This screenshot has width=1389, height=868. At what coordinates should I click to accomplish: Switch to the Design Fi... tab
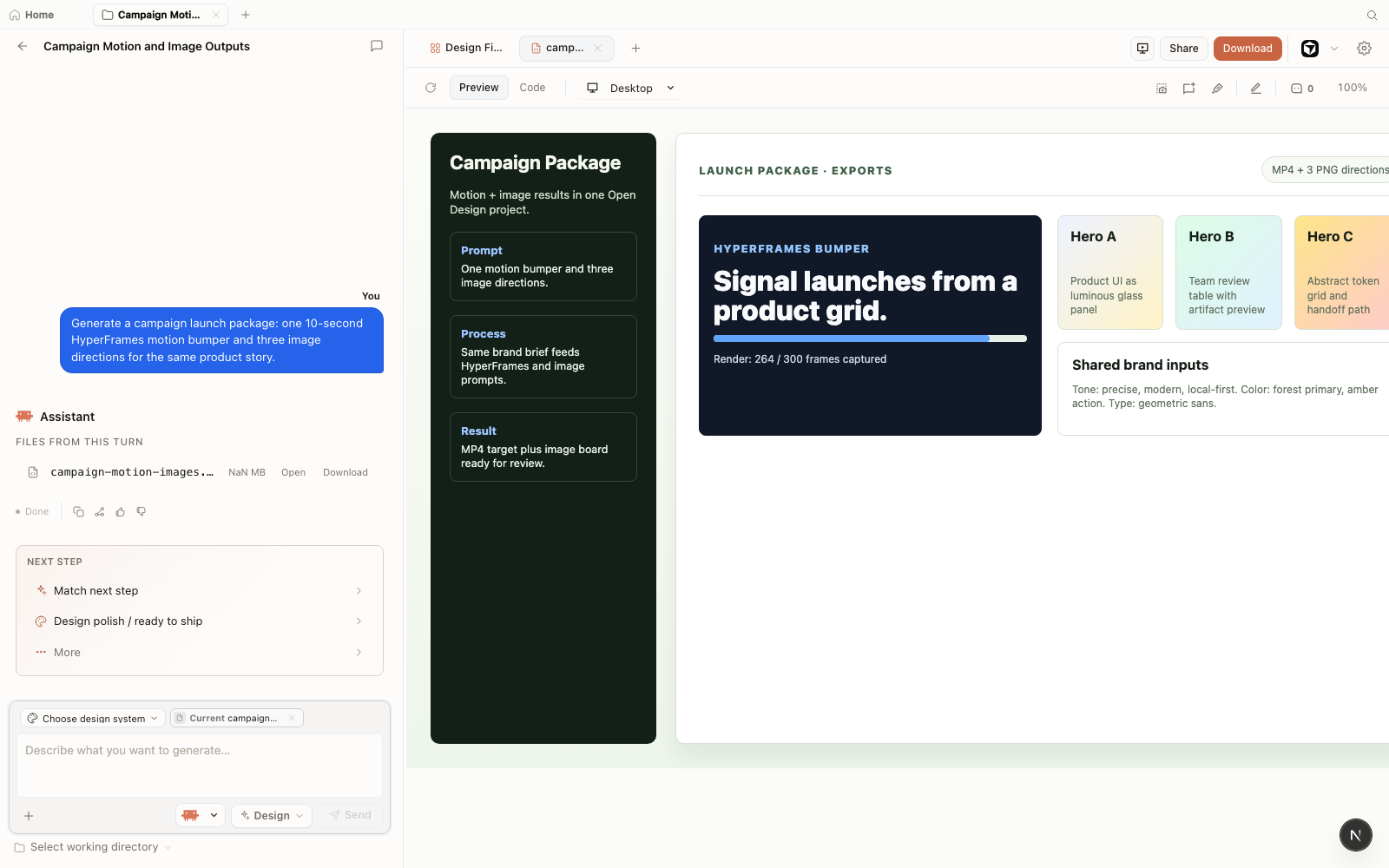pos(466,48)
